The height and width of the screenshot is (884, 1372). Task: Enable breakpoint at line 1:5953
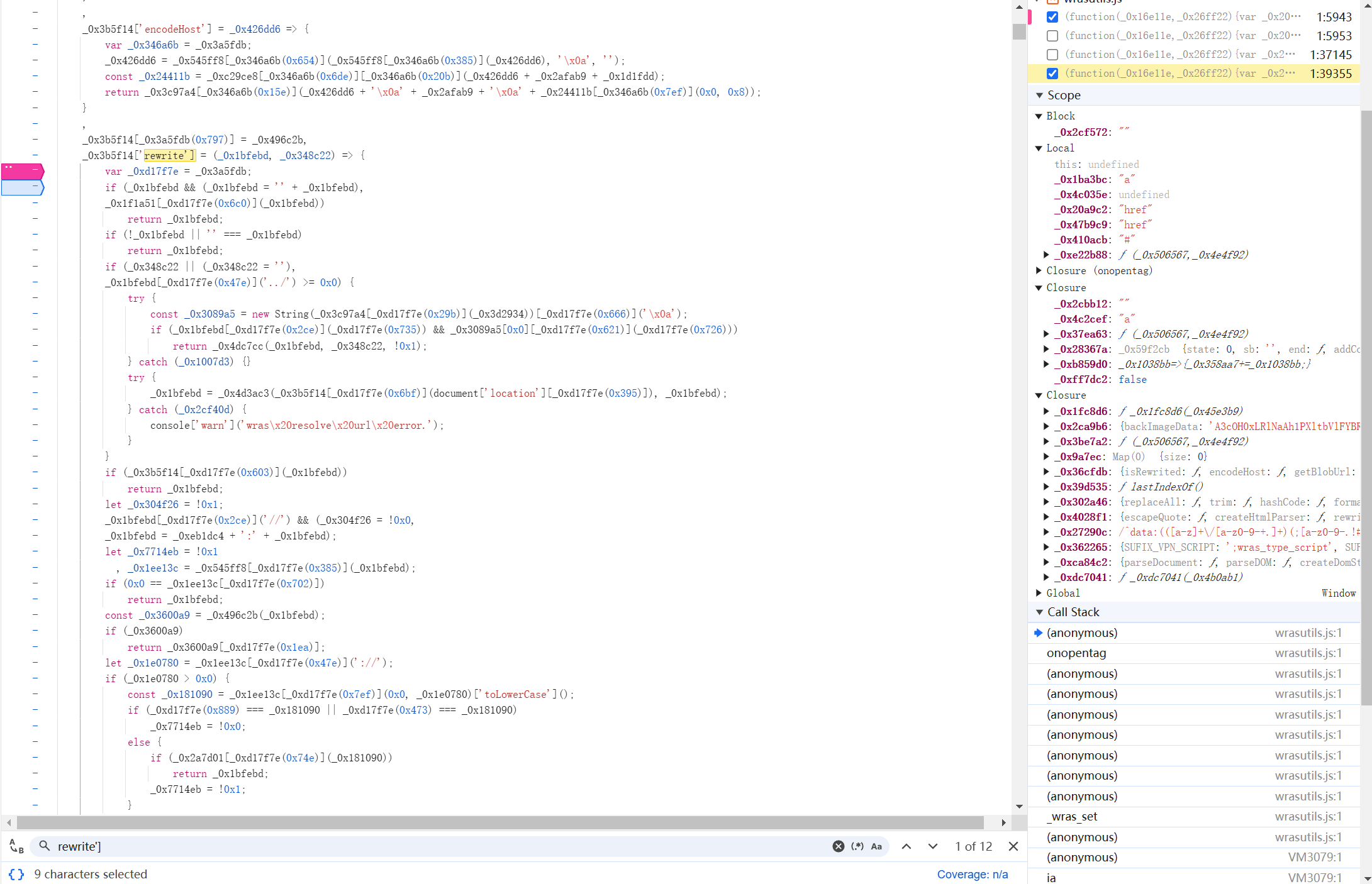[x=1052, y=36]
